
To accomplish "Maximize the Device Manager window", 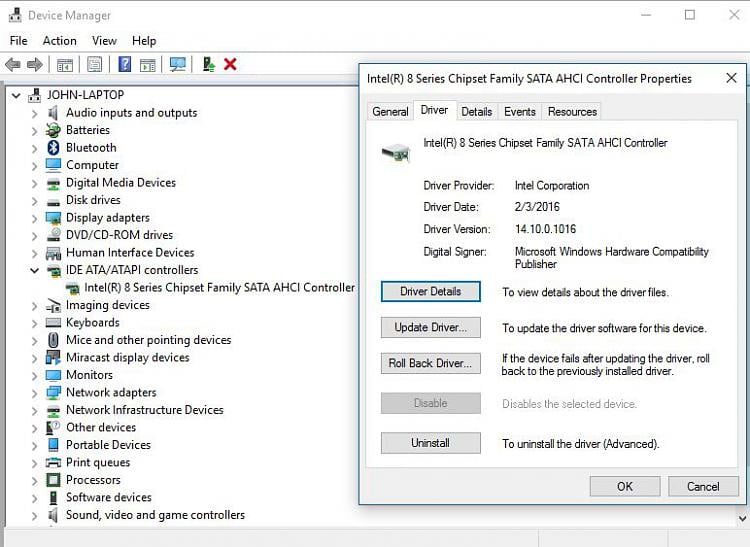I will (x=690, y=15).
